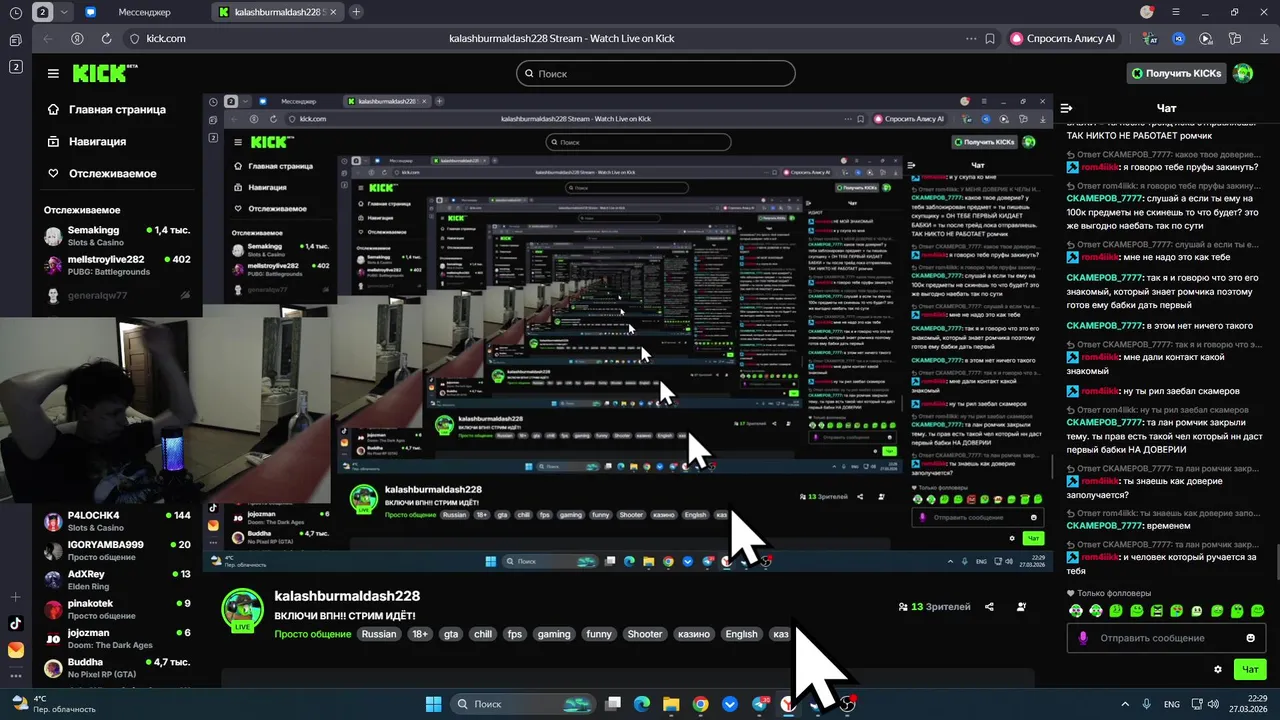Click the kick.com address in the URL bar
The width and height of the screenshot is (1280, 720).
click(x=166, y=38)
